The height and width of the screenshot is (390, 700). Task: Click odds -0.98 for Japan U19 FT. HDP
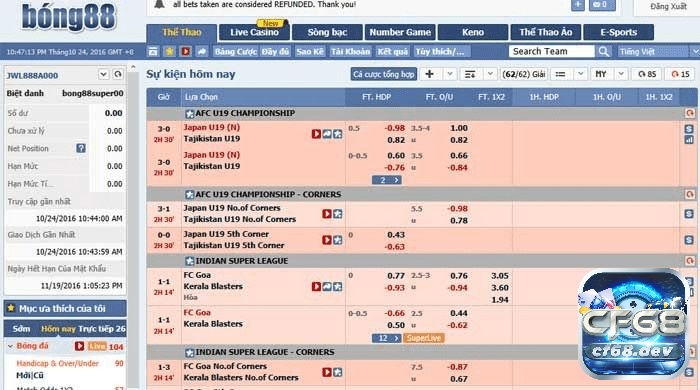point(395,128)
